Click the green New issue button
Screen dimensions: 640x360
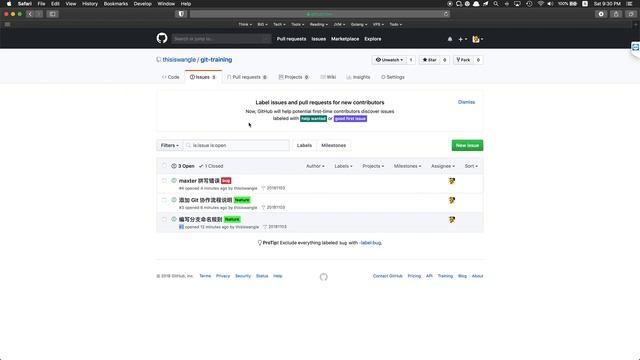pos(467,145)
